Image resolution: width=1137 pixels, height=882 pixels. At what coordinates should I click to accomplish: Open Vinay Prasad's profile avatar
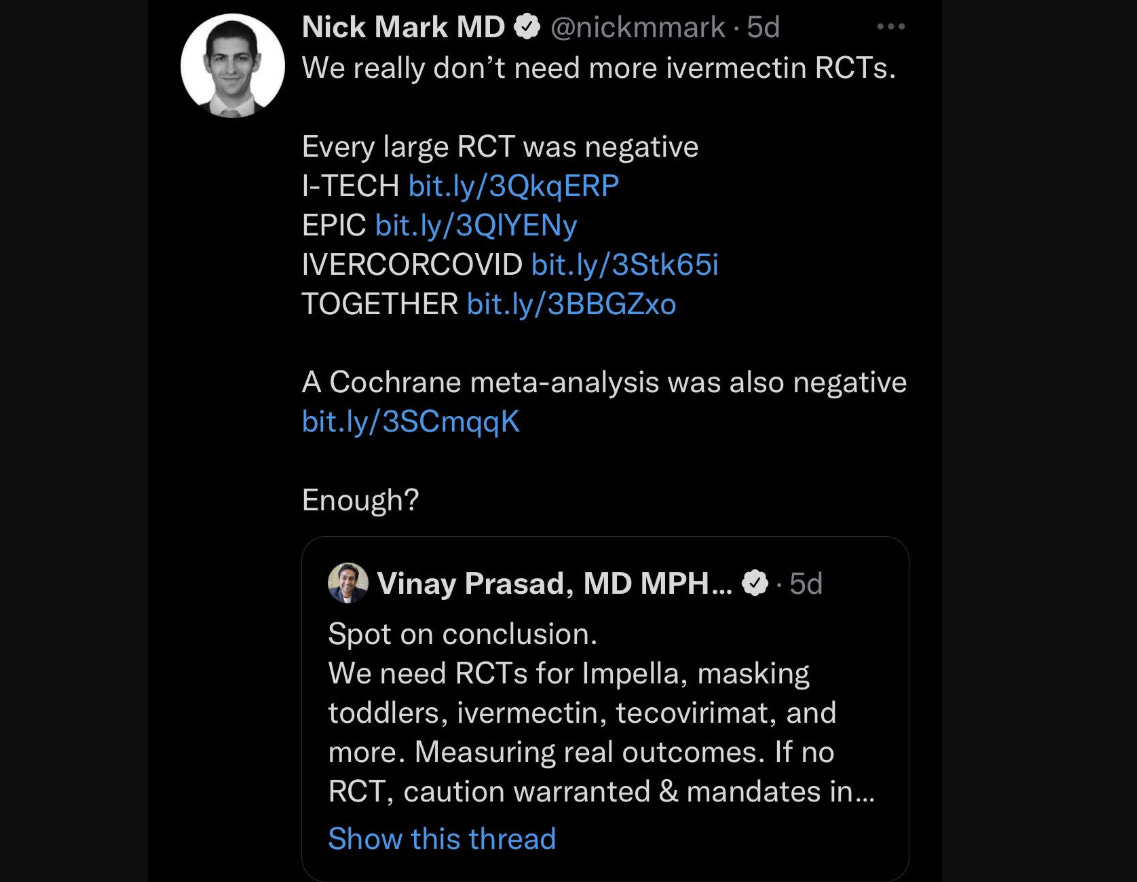(347, 583)
